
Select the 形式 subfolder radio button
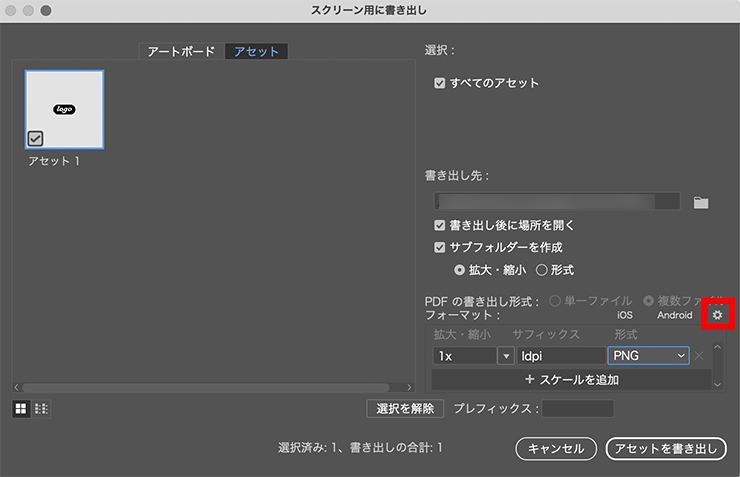point(542,269)
